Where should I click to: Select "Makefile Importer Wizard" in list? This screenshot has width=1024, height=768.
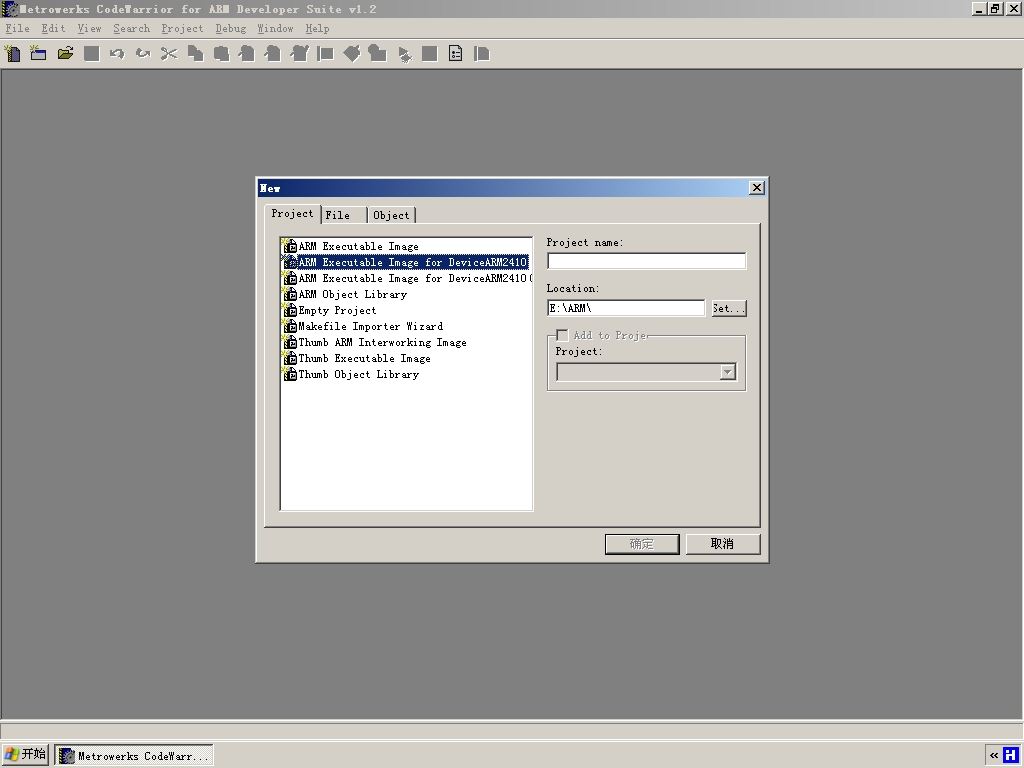click(363, 327)
